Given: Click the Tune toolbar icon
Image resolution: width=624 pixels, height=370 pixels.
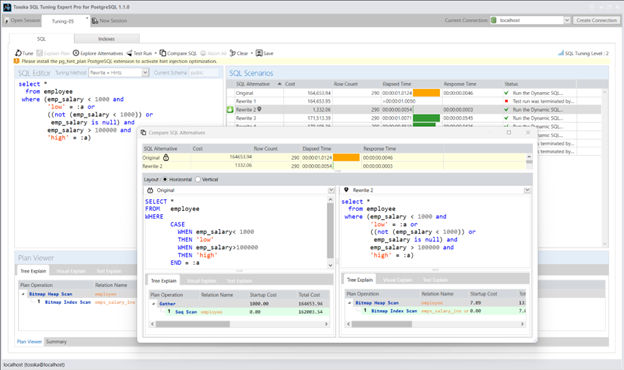Looking at the screenshot, I should [18, 53].
